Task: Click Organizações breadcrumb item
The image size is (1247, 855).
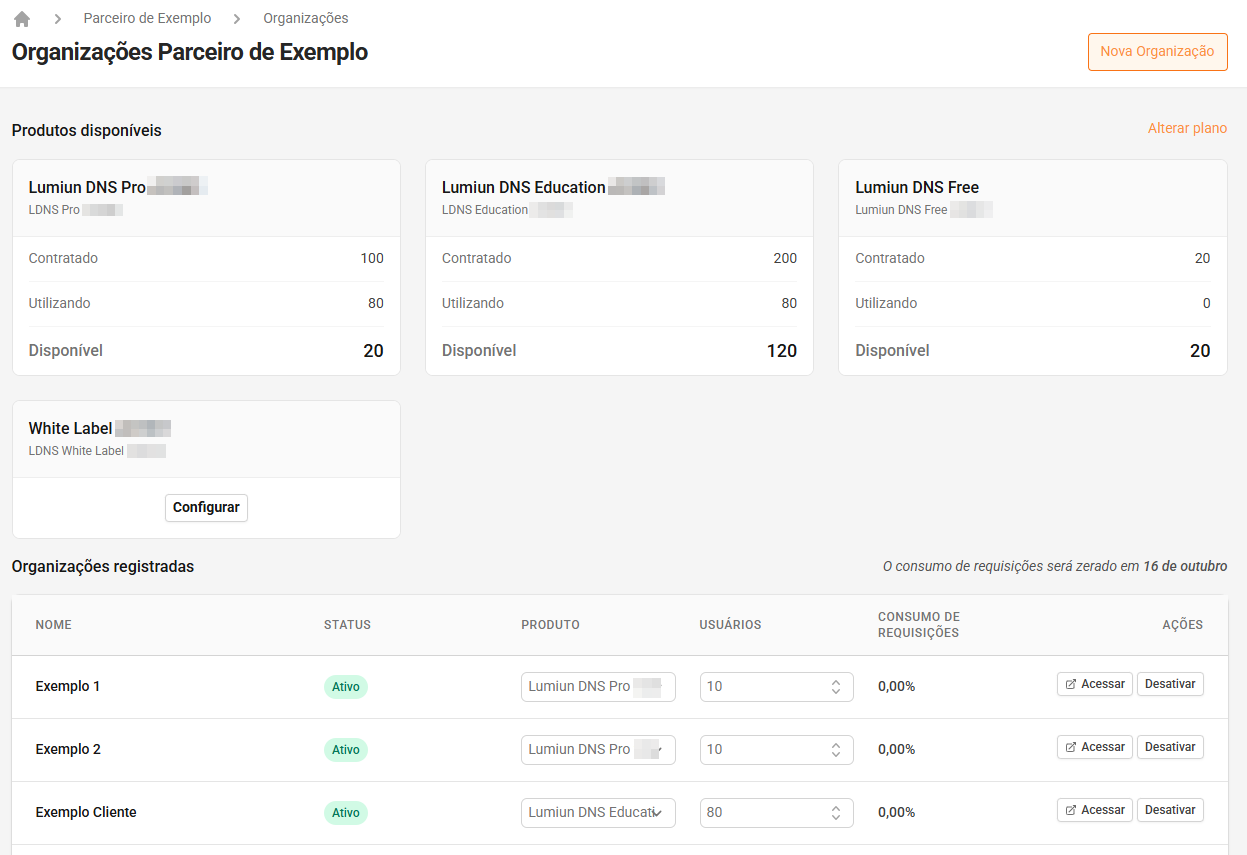Action: (x=306, y=19)
